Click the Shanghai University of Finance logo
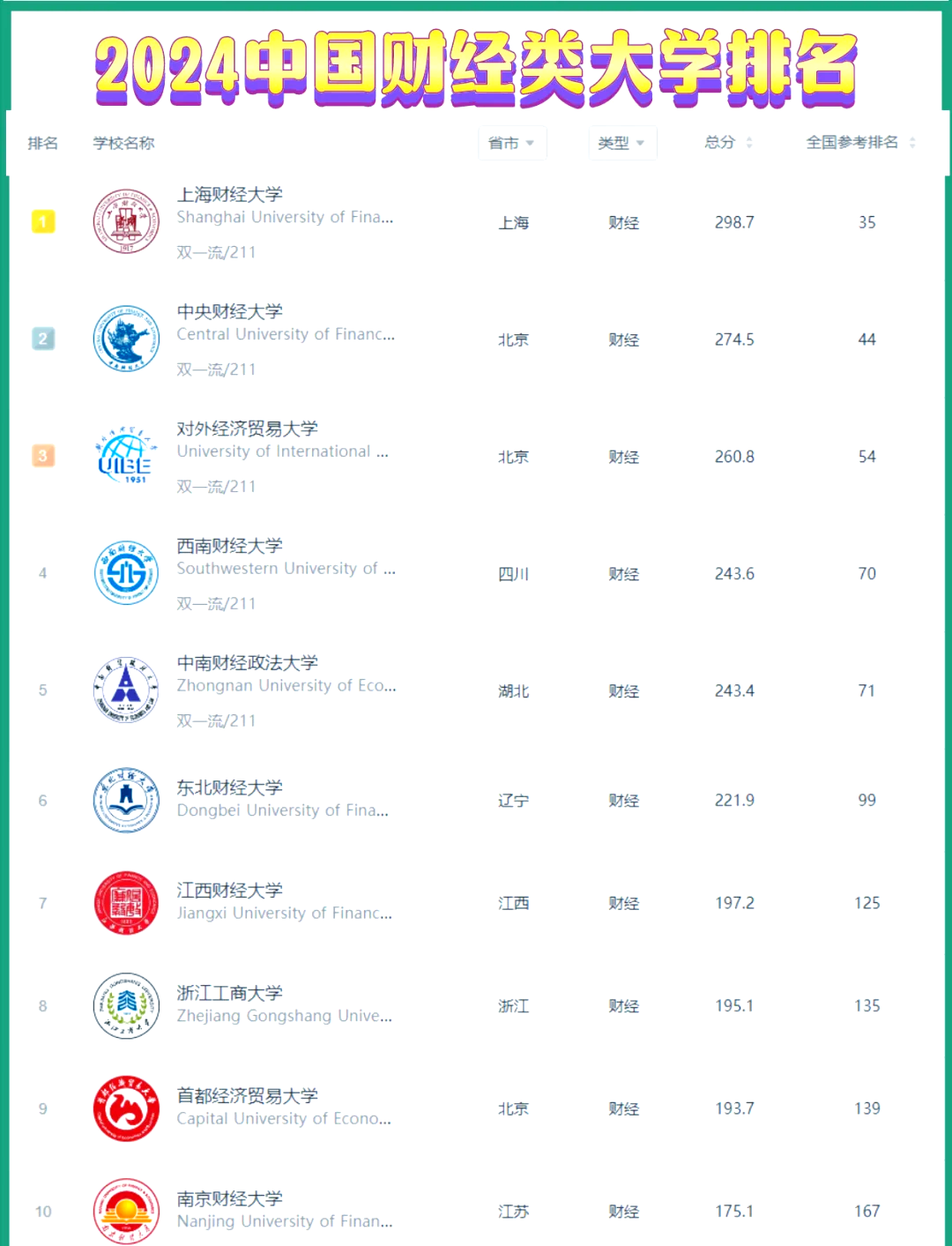 (x=126, y=221)
